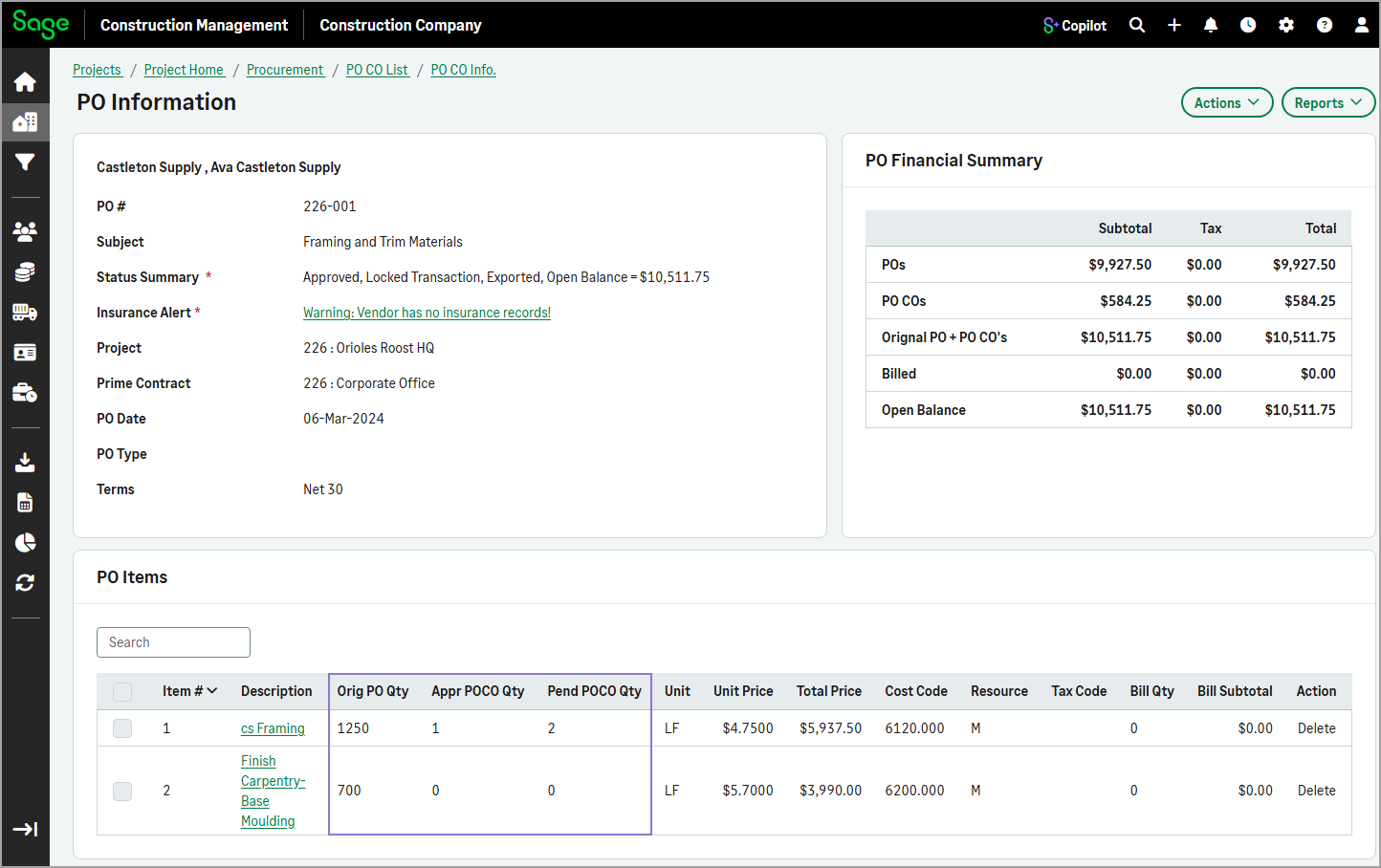Click the Open Balance row label
This screenshot has width=1381, height=868.
coord(924,410)
